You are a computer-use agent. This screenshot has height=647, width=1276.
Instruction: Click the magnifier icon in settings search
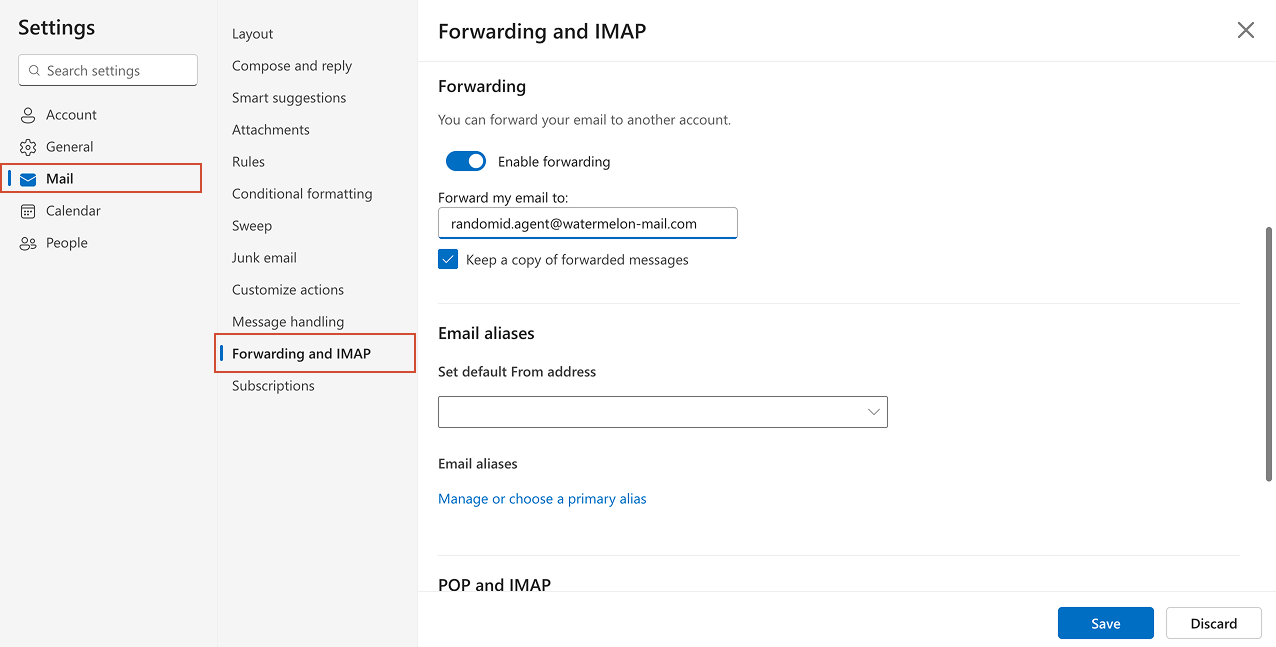tap(34, 70)
